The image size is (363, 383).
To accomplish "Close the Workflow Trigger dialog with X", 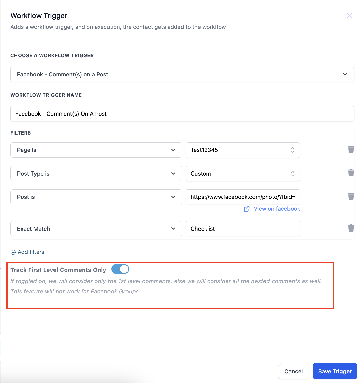I will point(349,16).
